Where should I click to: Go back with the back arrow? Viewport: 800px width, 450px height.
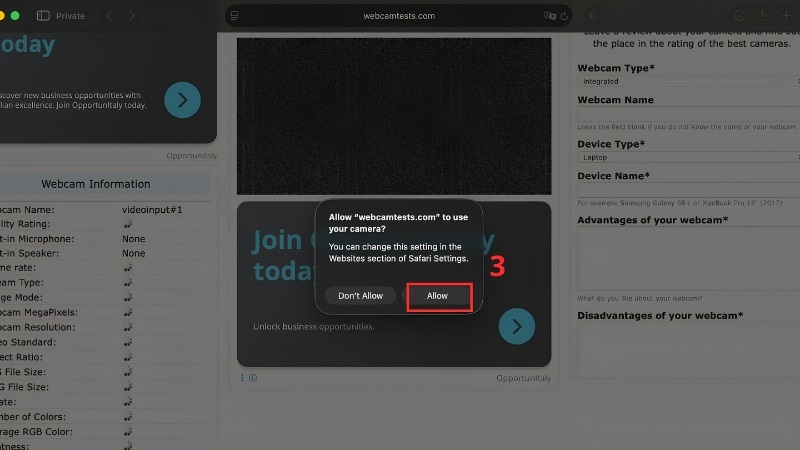[109, 16]
